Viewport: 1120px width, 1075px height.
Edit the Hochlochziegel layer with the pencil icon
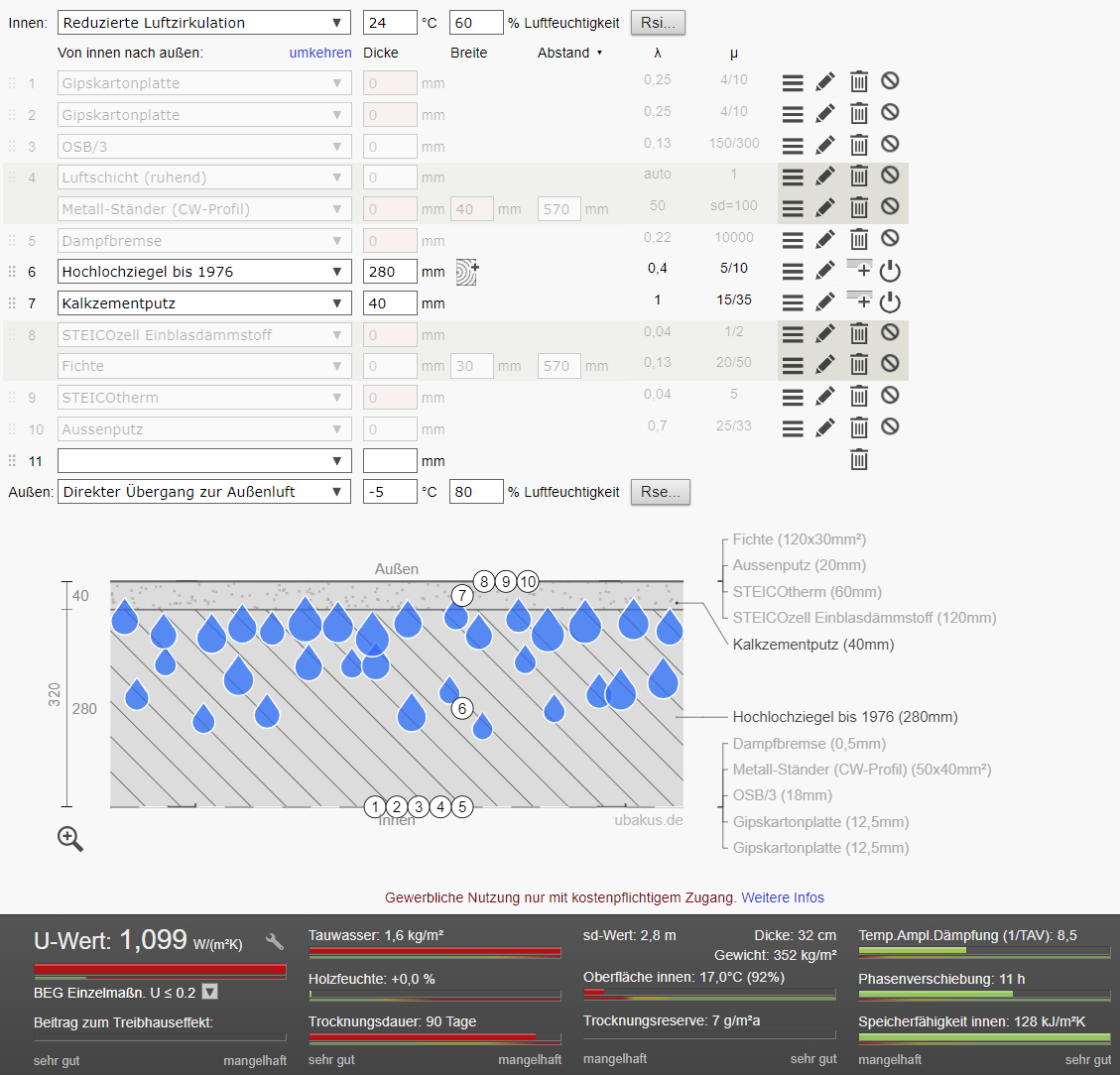pos(825,271)
